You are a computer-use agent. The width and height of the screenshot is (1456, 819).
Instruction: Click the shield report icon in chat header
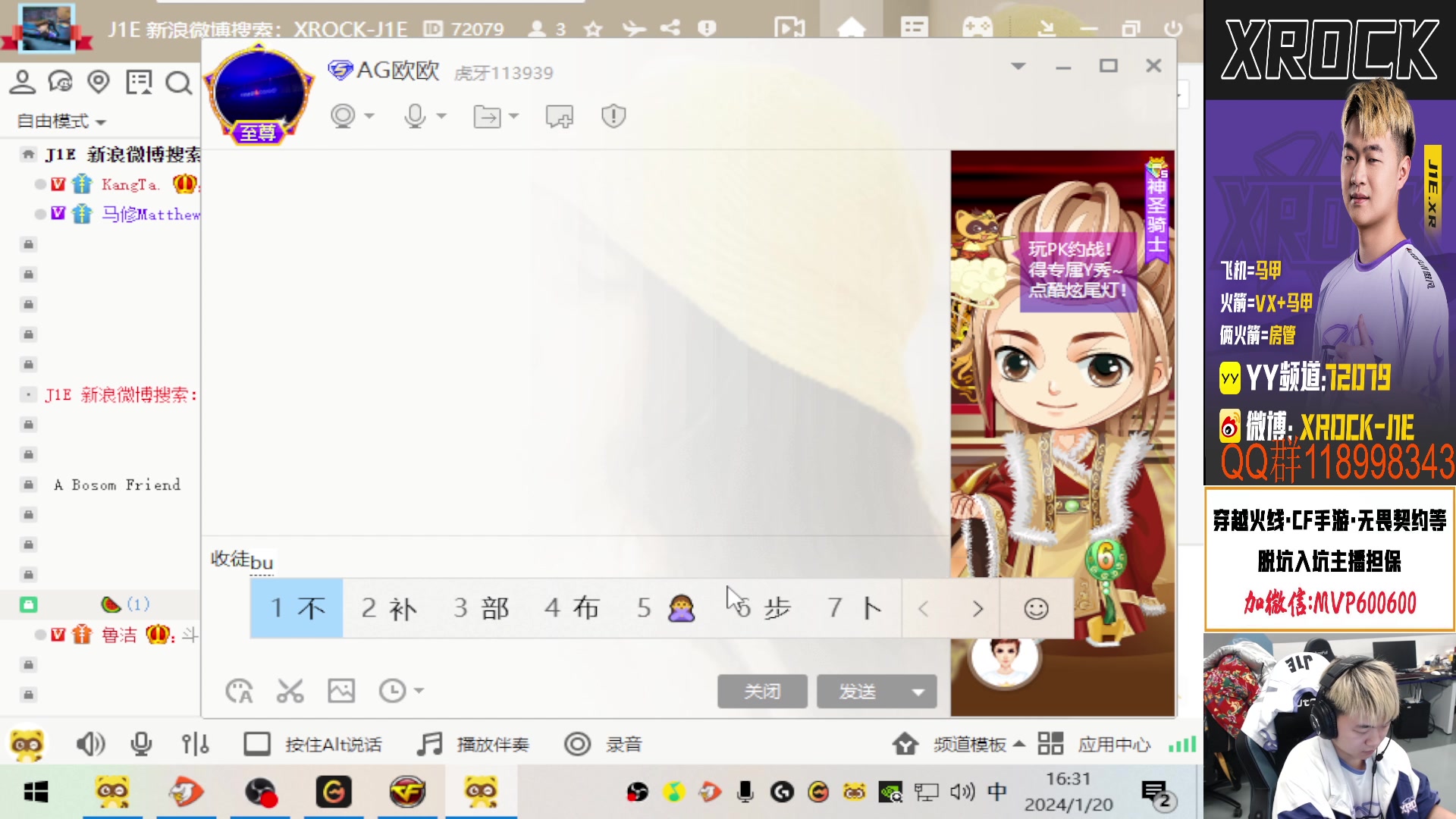coord(613,116)
